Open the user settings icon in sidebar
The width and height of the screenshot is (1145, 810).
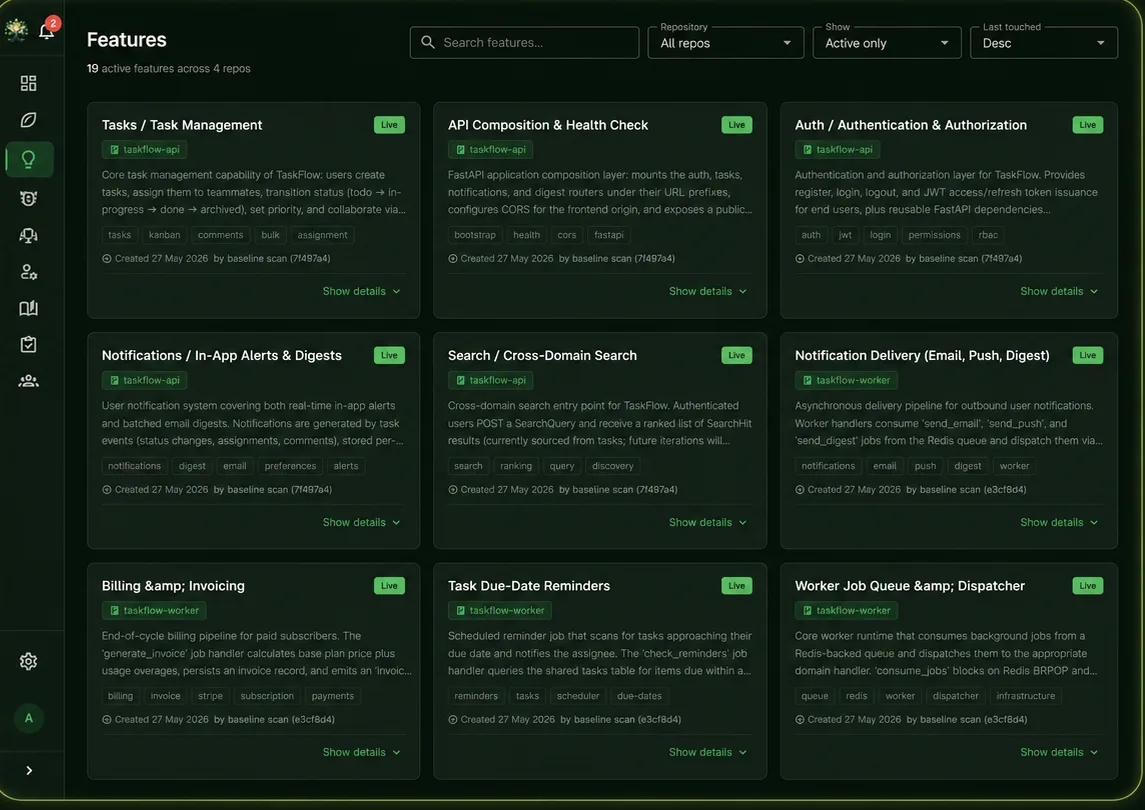pos(28,272)
